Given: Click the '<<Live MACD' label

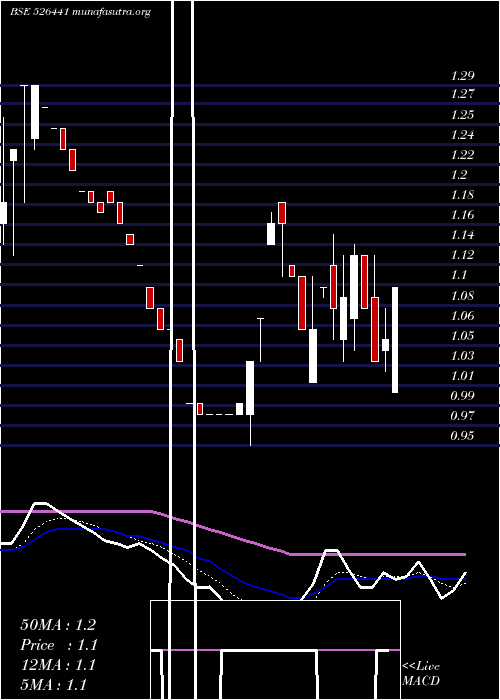Looking at the screenshot, I should coord(421,674).
